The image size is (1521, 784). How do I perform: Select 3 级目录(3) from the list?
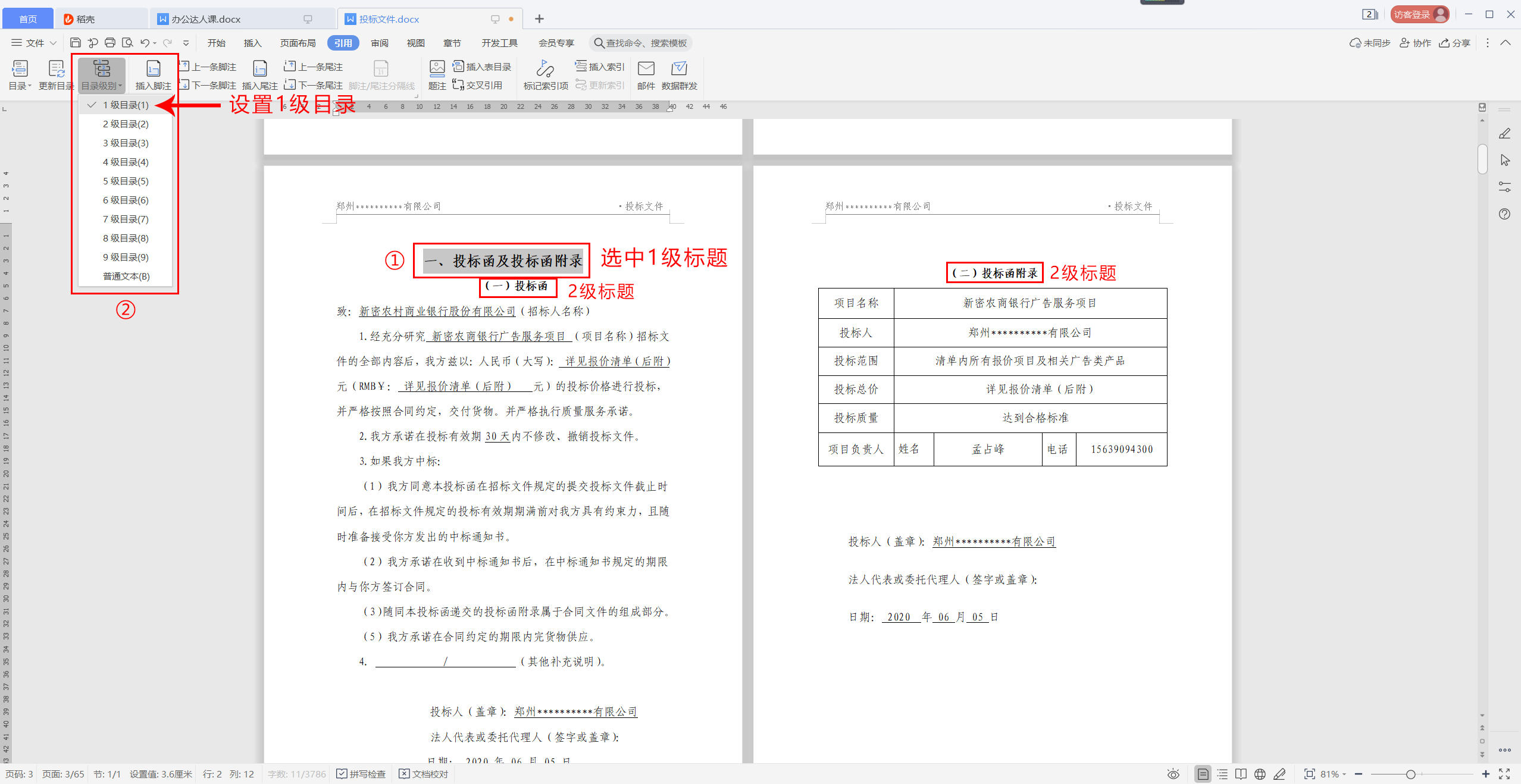coord(126,143)
